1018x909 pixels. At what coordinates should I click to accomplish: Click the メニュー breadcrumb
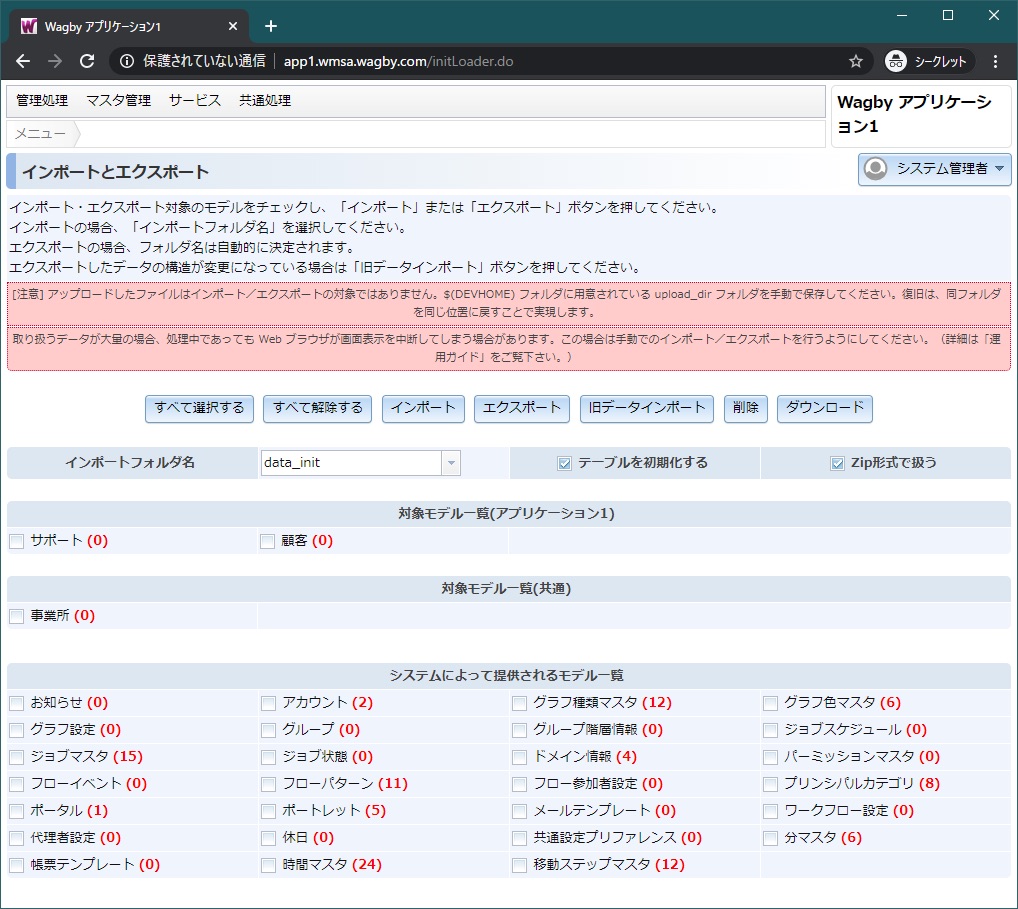[40, 134]
